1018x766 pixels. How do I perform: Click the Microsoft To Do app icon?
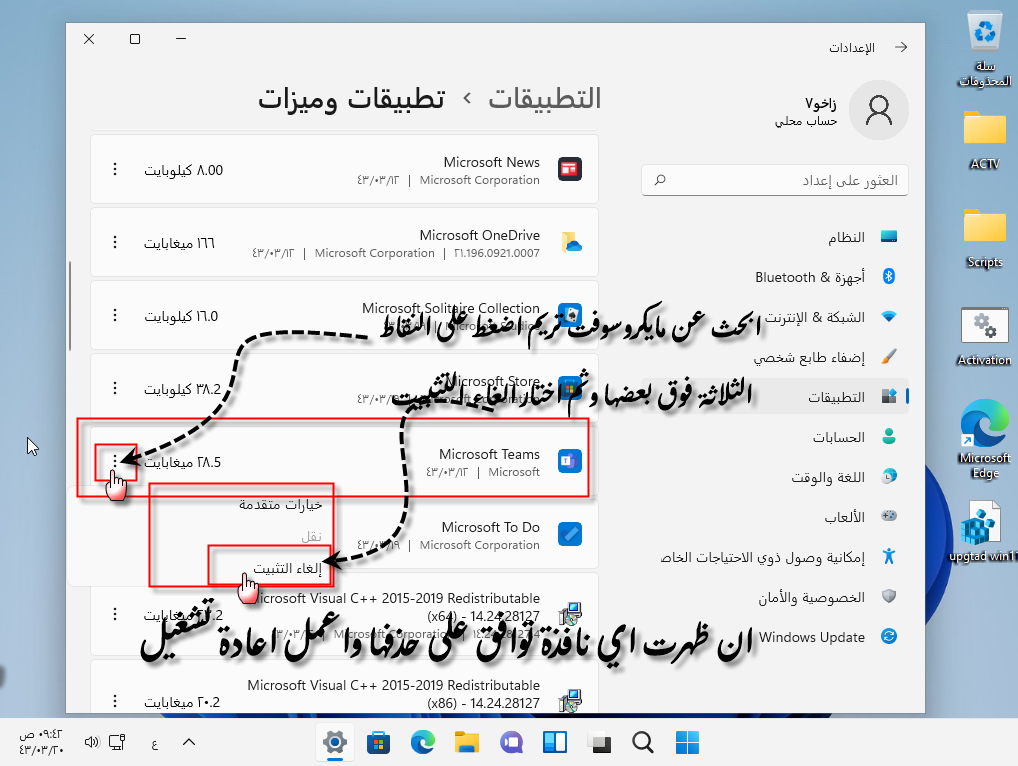[570, 534]
